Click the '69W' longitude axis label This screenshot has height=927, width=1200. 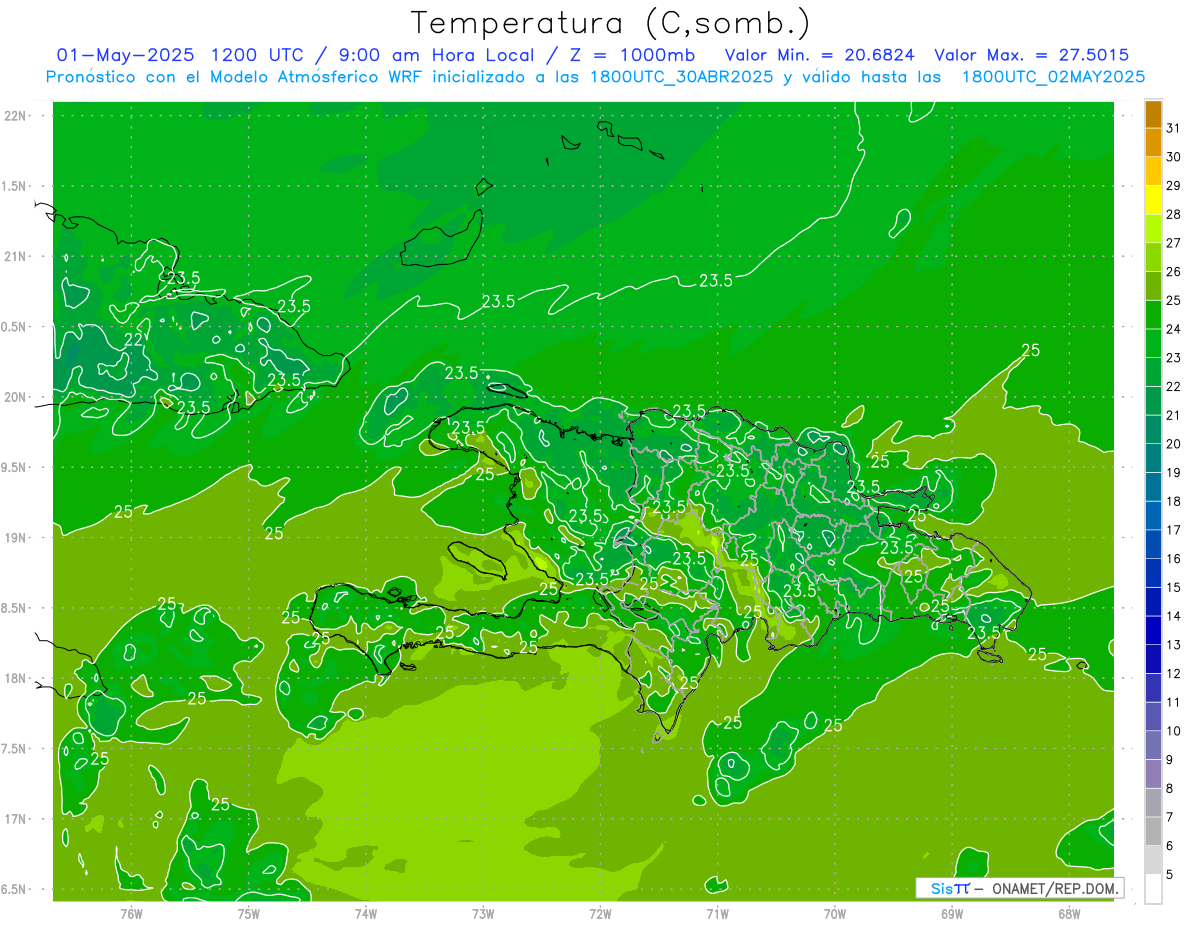point(952,913)
